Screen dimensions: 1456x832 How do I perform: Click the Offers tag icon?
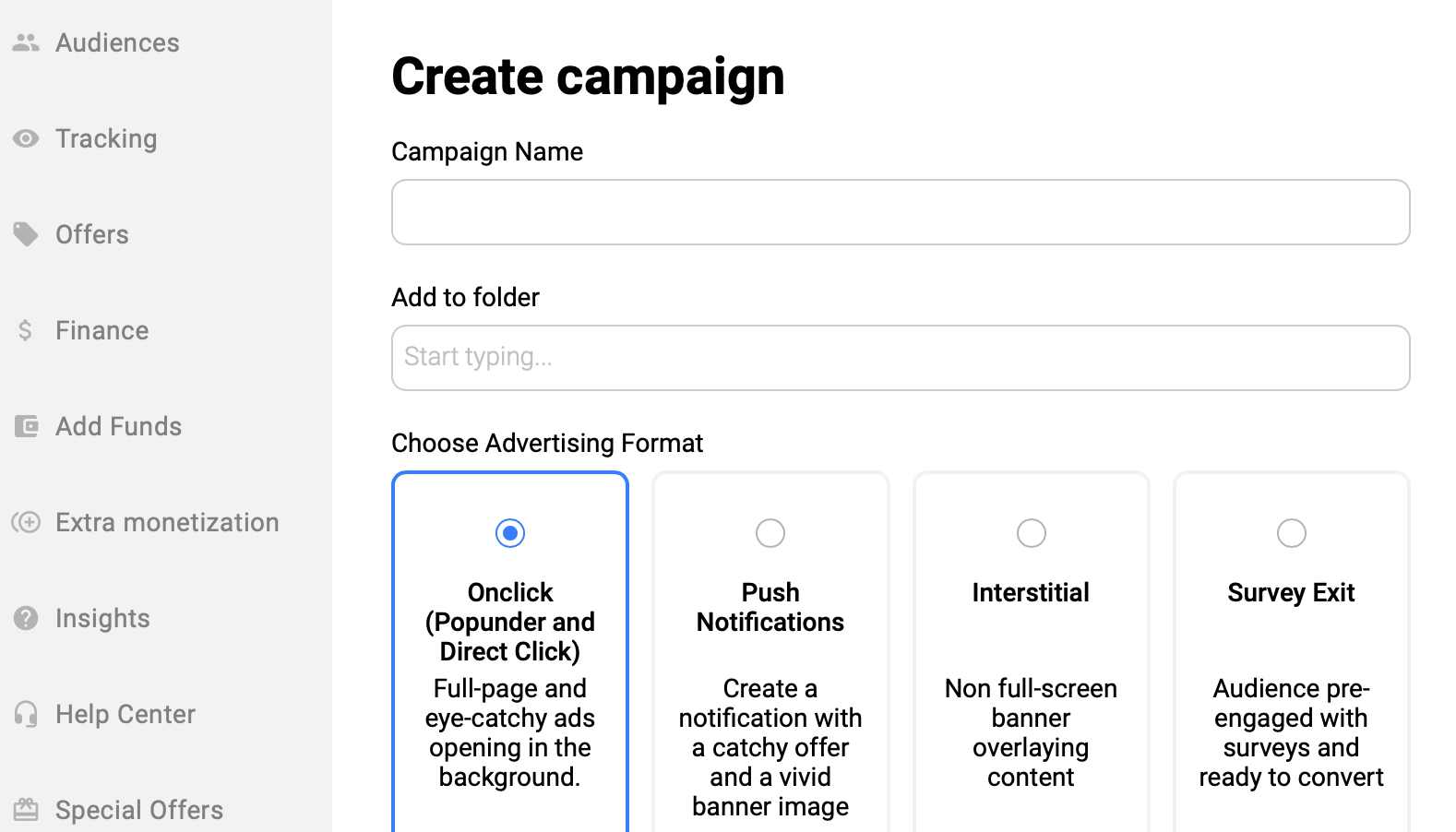tap(26, 234)
